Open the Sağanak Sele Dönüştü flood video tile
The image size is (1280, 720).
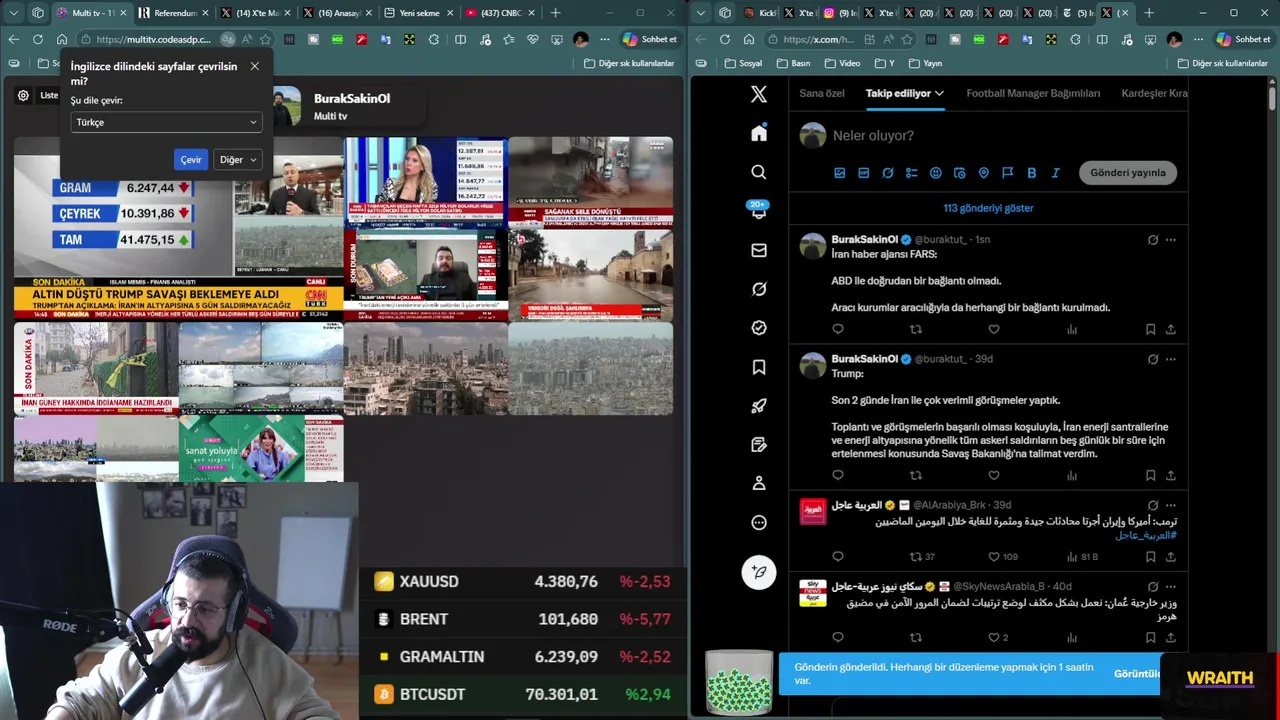[x=590, y=183]
